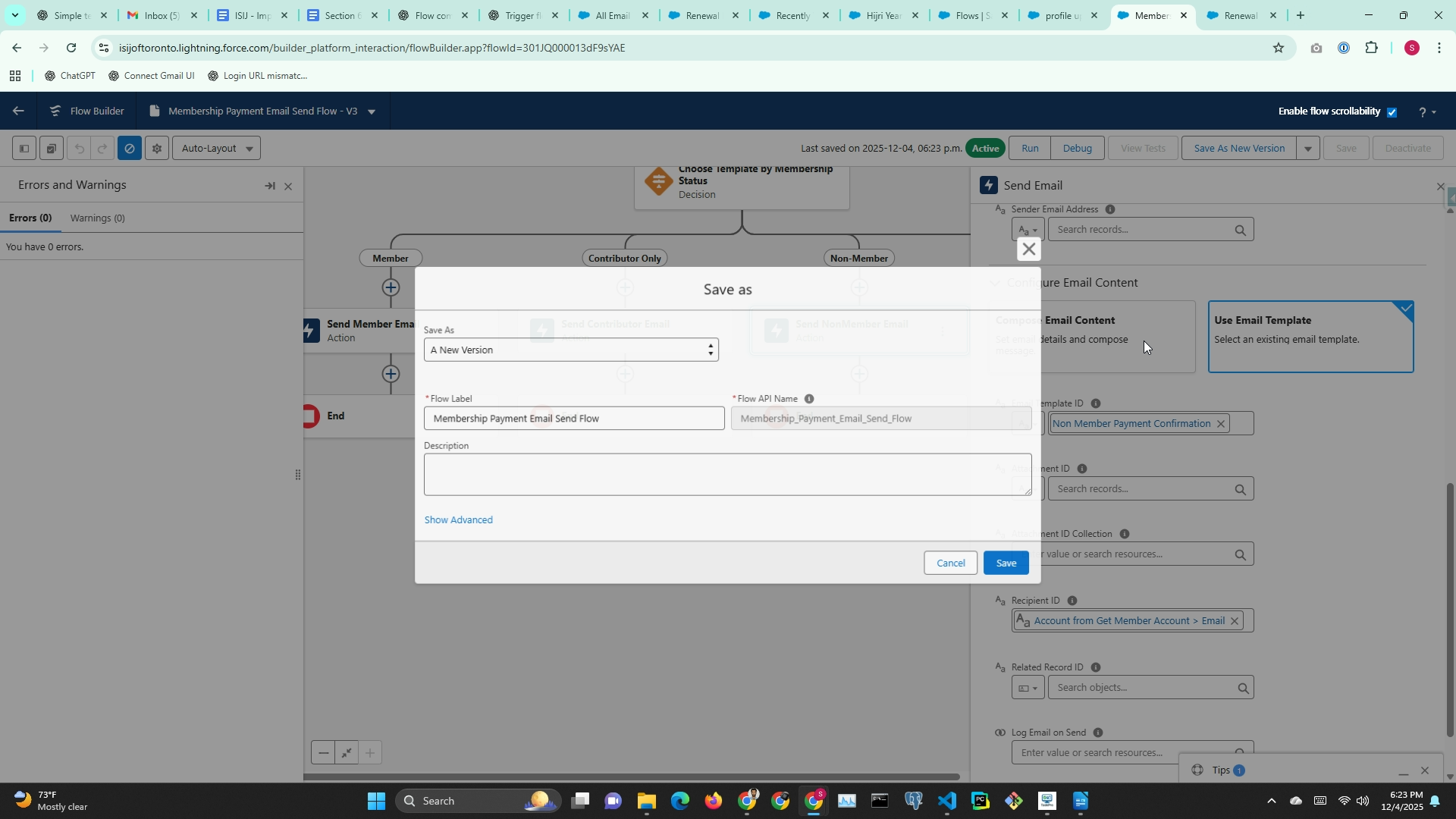This screenshot has height=819, width=1456.
Task: Click the select elements checkbox-stack icon
Action: pos(51,149)
